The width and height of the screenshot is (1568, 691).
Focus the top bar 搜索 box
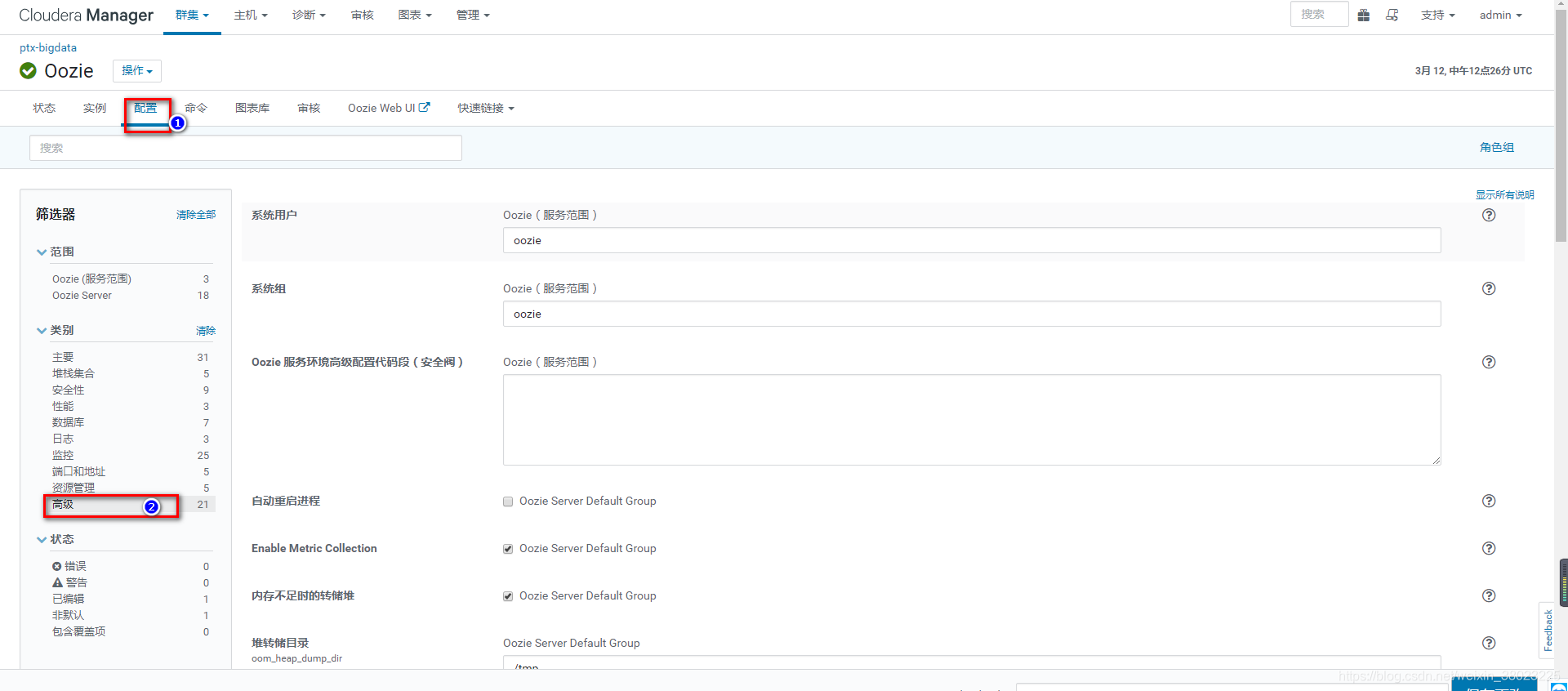1319,15
